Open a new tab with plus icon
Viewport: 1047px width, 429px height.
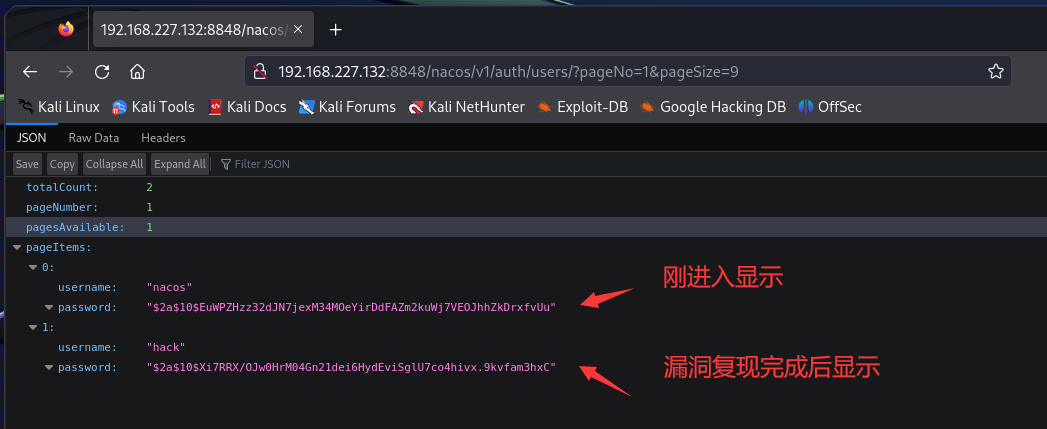pyautogui.click(x=336, y=29)
